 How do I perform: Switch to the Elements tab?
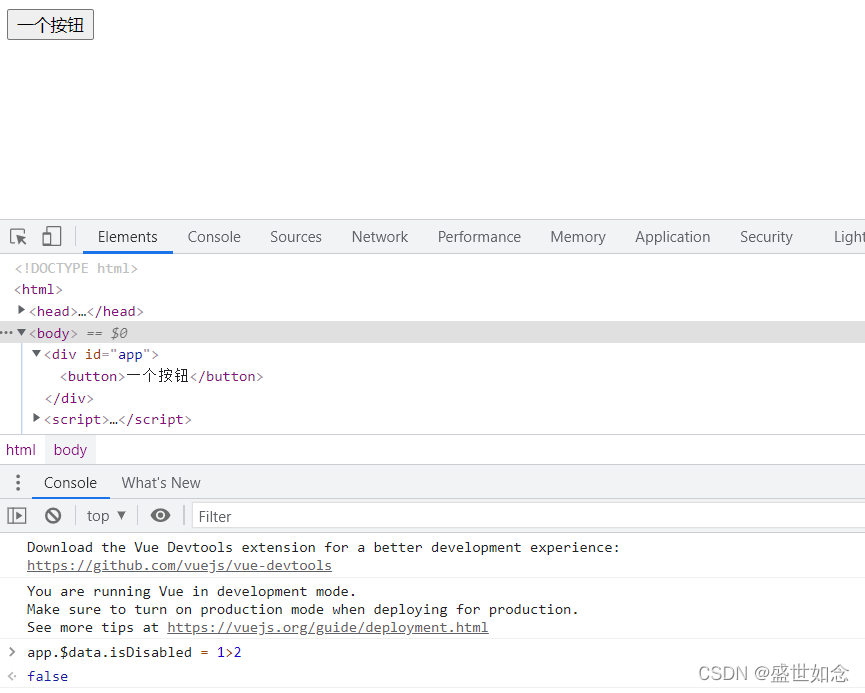(127, 237)
